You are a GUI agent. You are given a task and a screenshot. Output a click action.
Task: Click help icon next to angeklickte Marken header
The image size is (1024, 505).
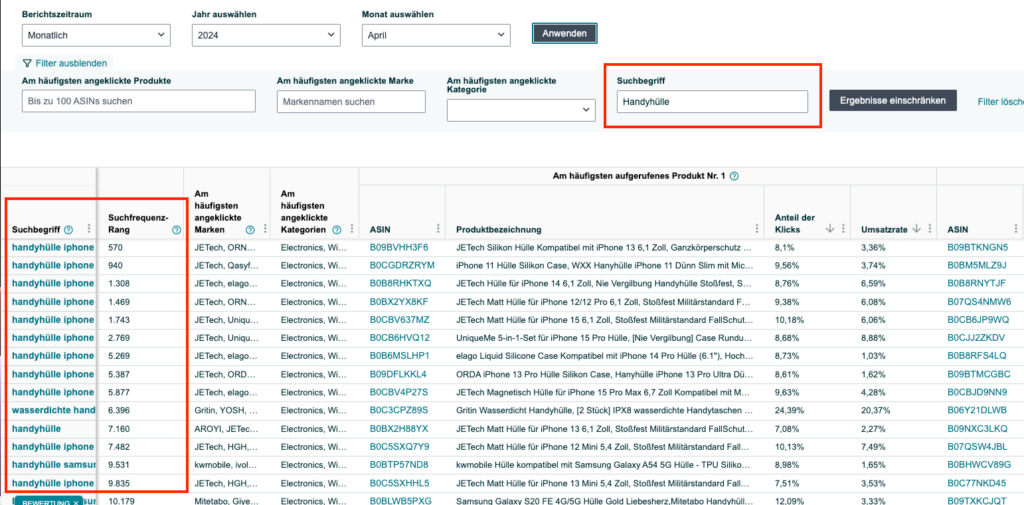point(249,230)
